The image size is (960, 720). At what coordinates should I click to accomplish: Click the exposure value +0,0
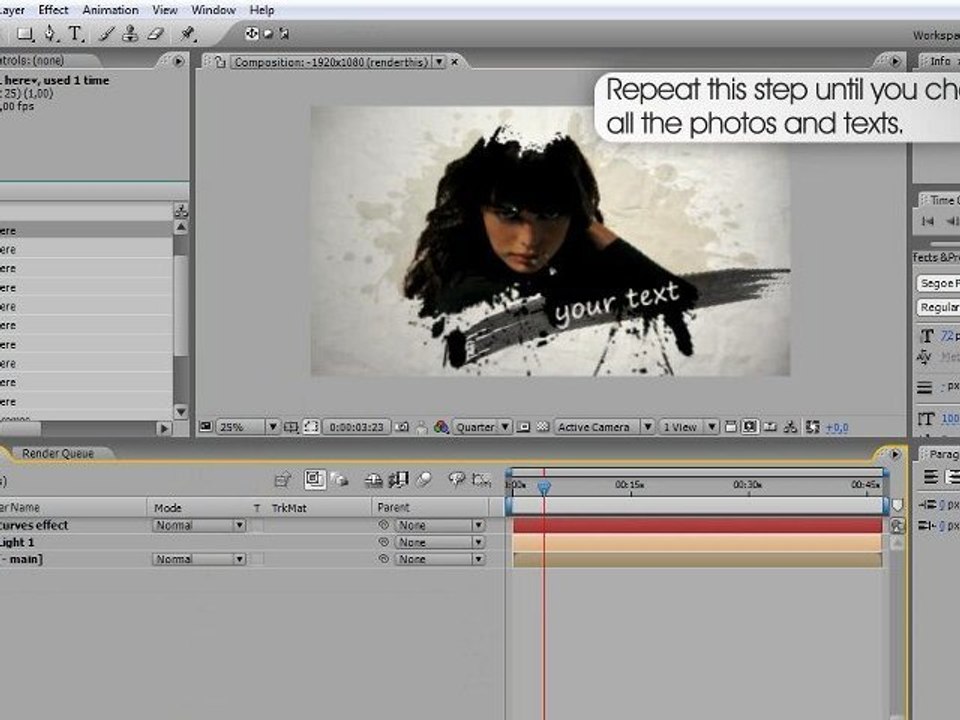click(837, 428)
